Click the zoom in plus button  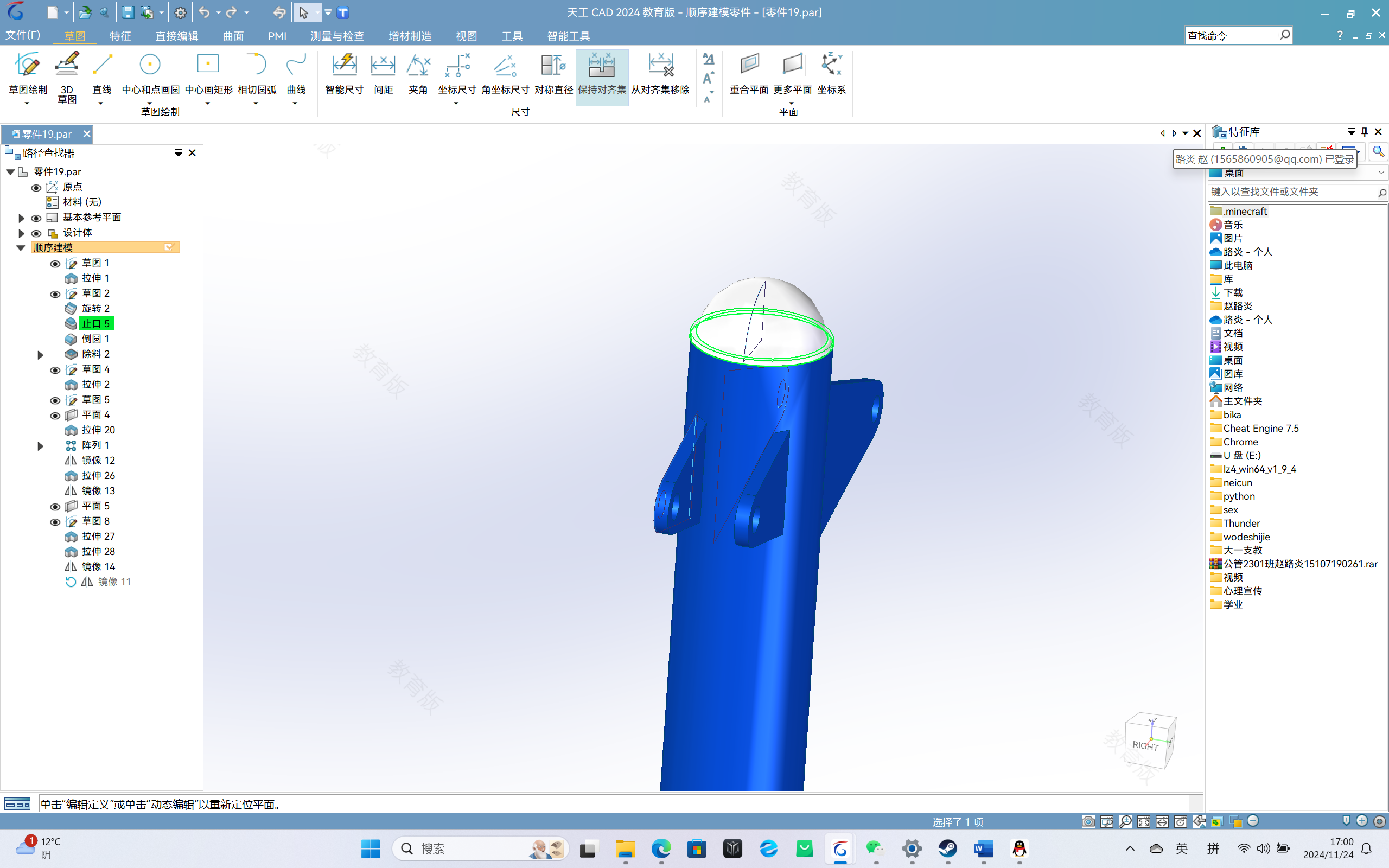(x=1362, y=821)
